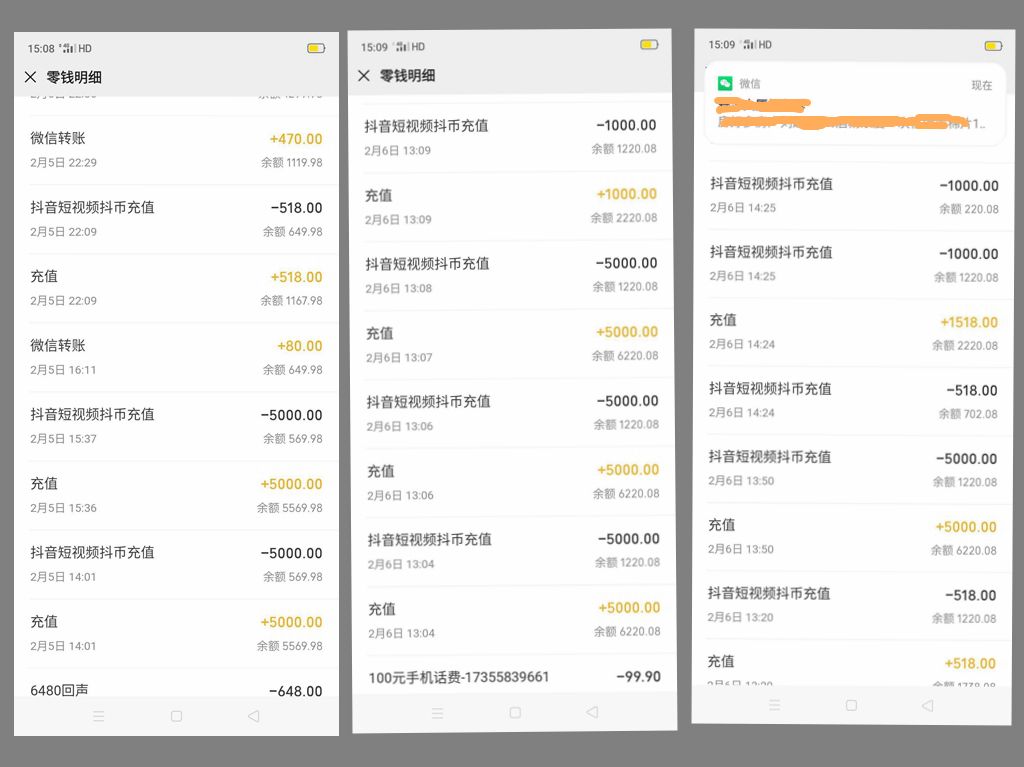Tap the 15:08 clock in the status bar
Viewport: 1024px width, 767px height.
pos(41,48)
